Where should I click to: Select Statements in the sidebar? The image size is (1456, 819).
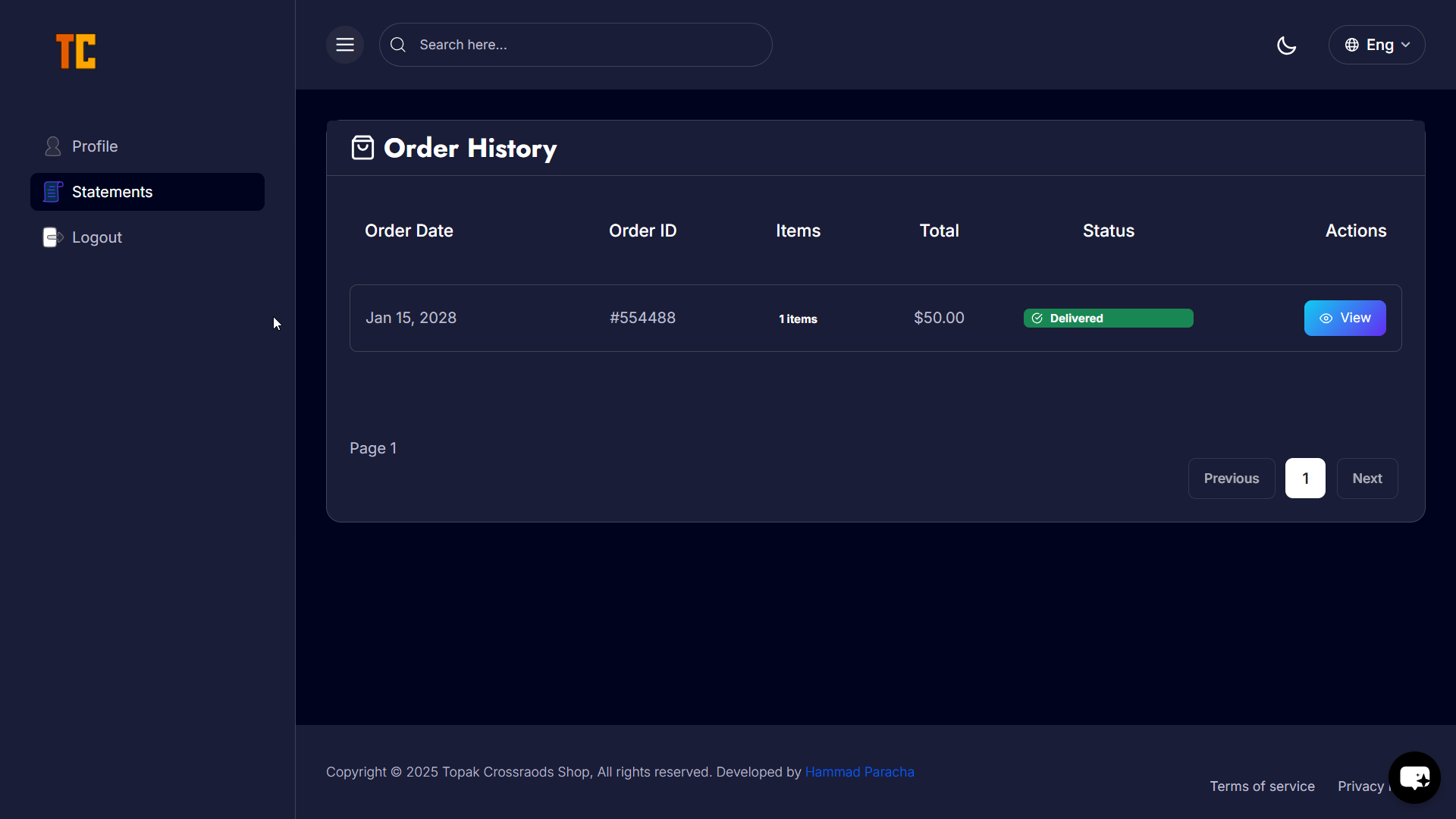[x=112, y=192]
